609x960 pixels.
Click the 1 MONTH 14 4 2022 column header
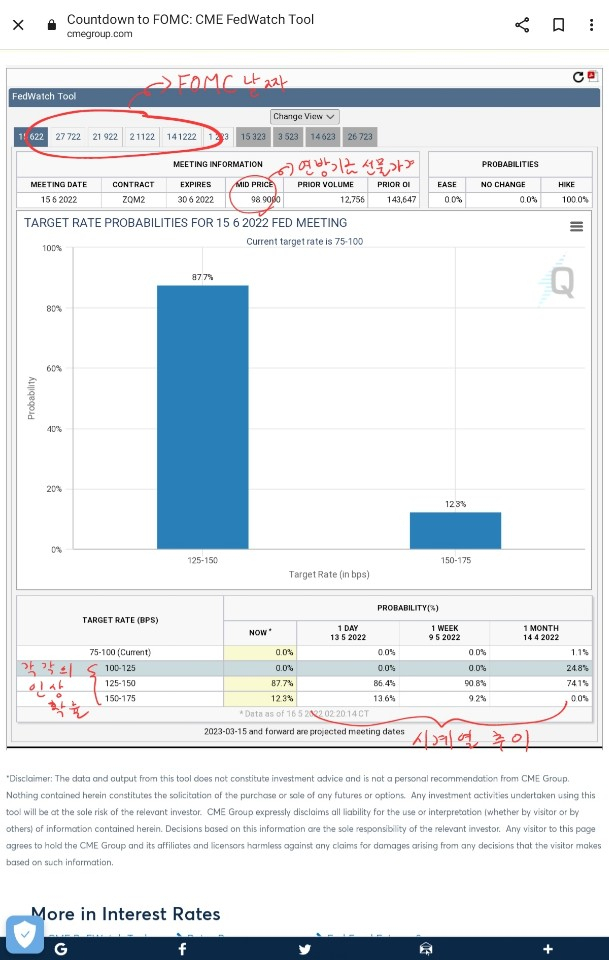coord(541,632)
